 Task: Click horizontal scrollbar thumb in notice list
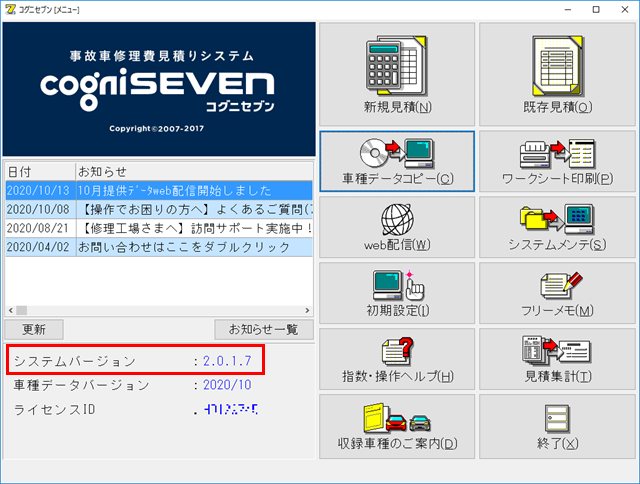[22, 311]
